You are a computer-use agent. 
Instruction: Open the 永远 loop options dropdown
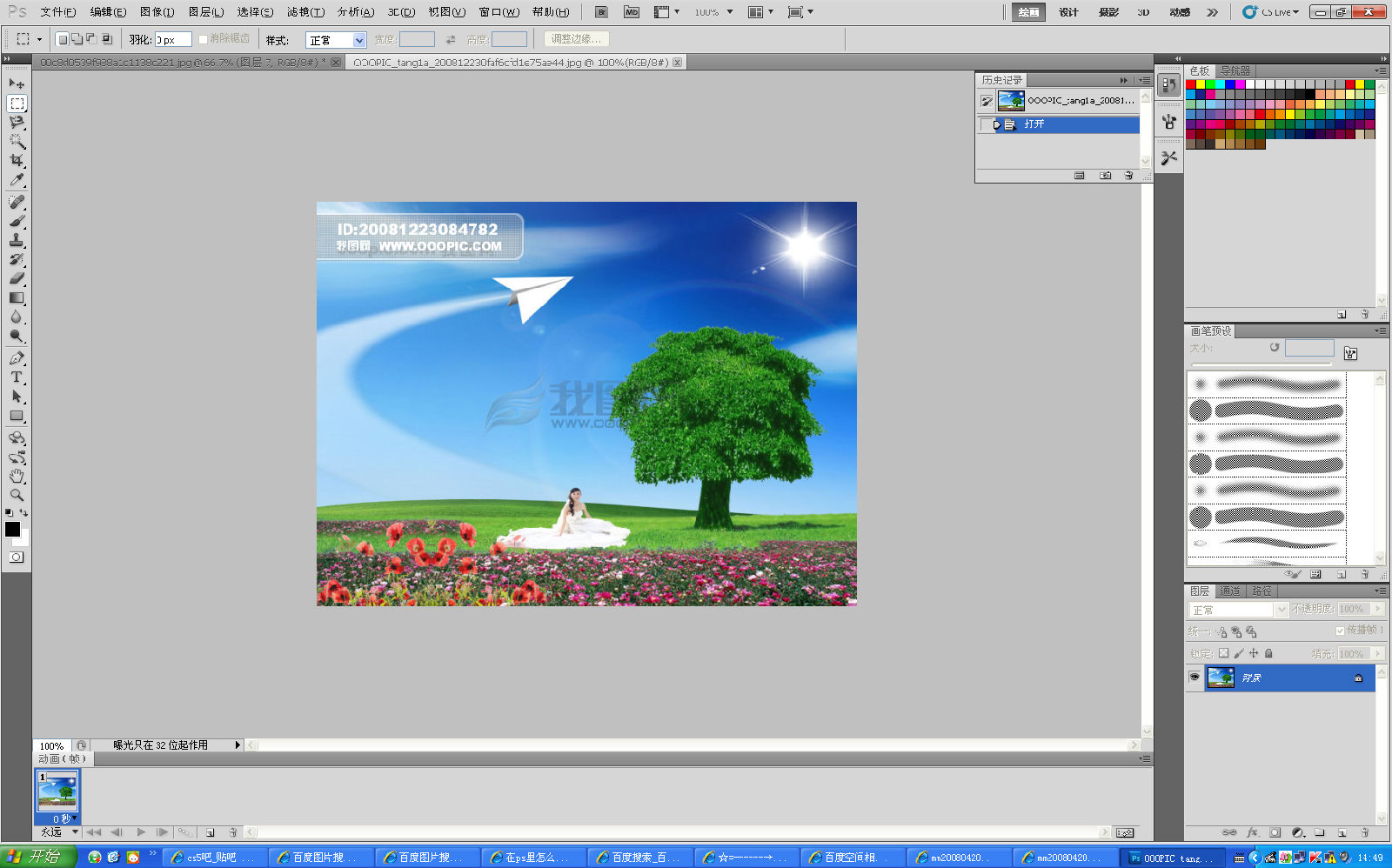(58, 832)
